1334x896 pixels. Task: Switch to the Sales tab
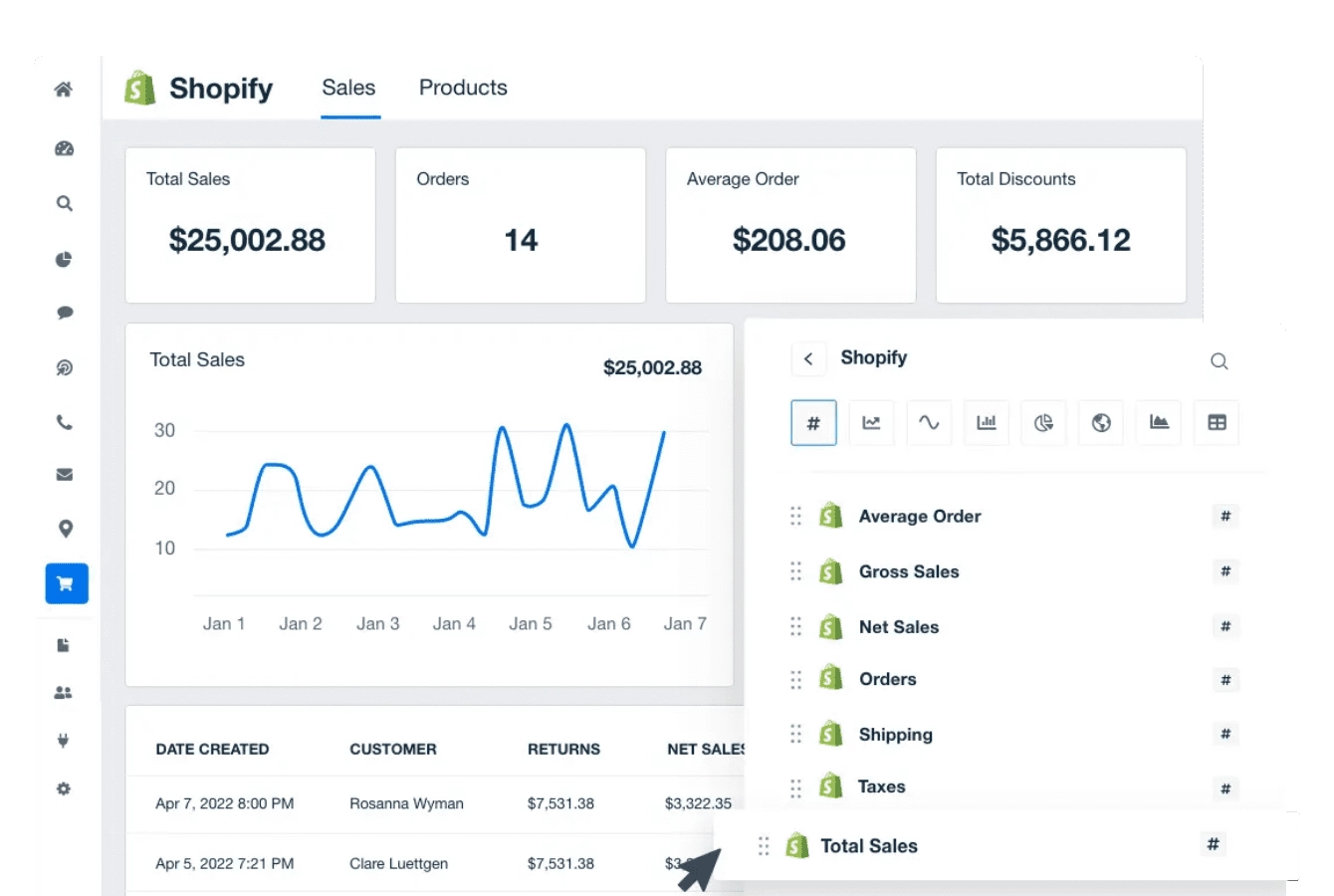348,88
